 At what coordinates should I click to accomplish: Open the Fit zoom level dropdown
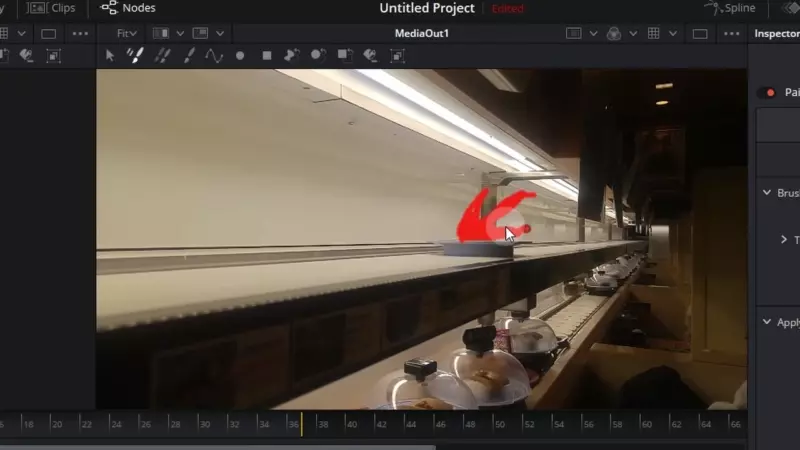tap(127, 34)
